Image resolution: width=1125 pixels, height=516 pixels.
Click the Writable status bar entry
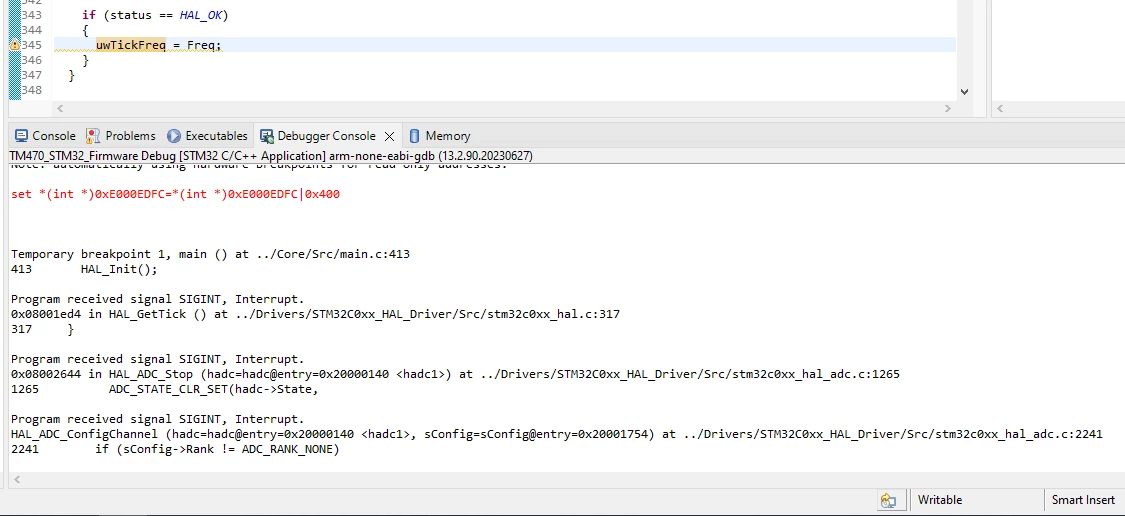coord(940,500)
